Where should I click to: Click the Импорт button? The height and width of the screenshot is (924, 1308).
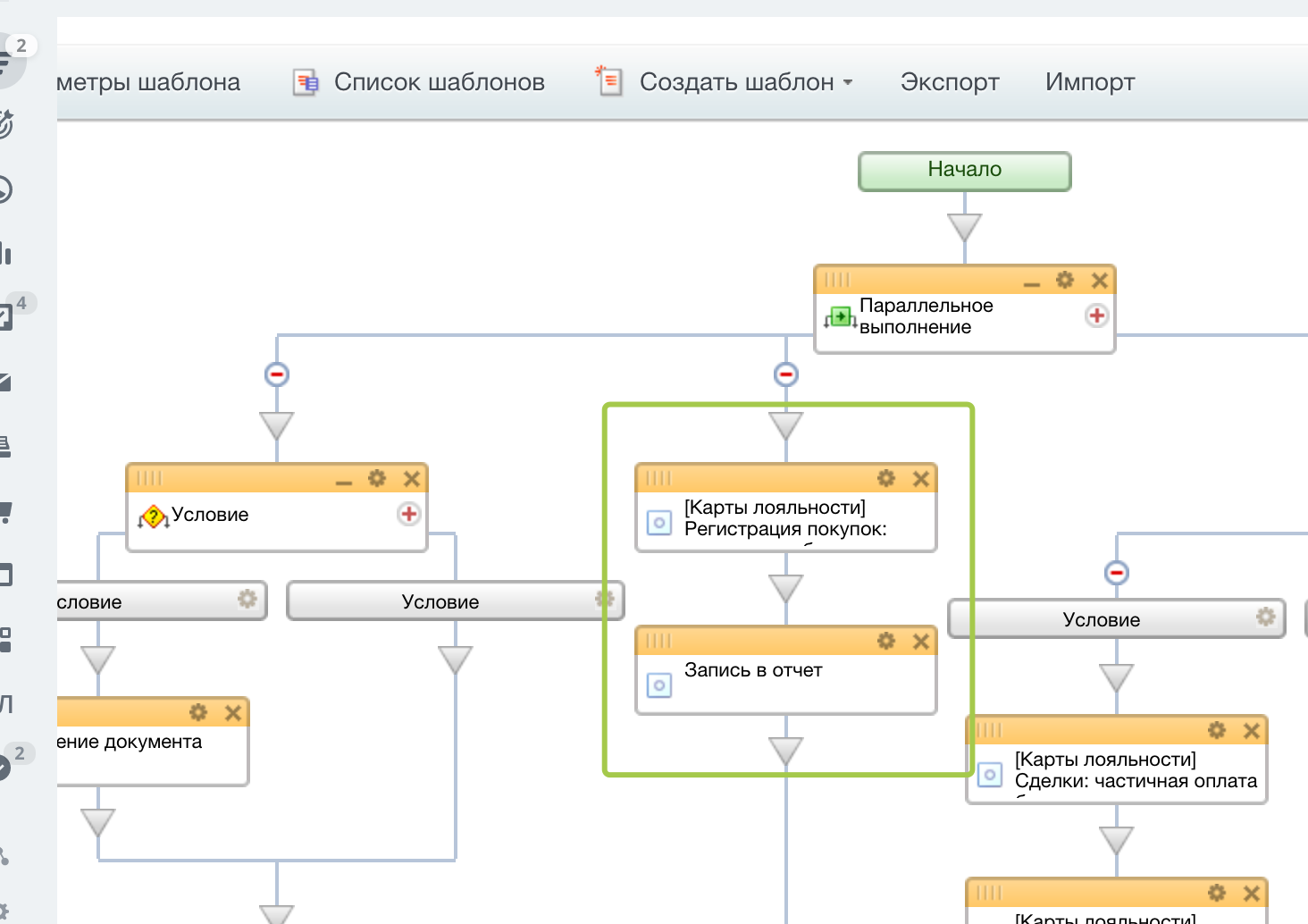(1089, 82)
